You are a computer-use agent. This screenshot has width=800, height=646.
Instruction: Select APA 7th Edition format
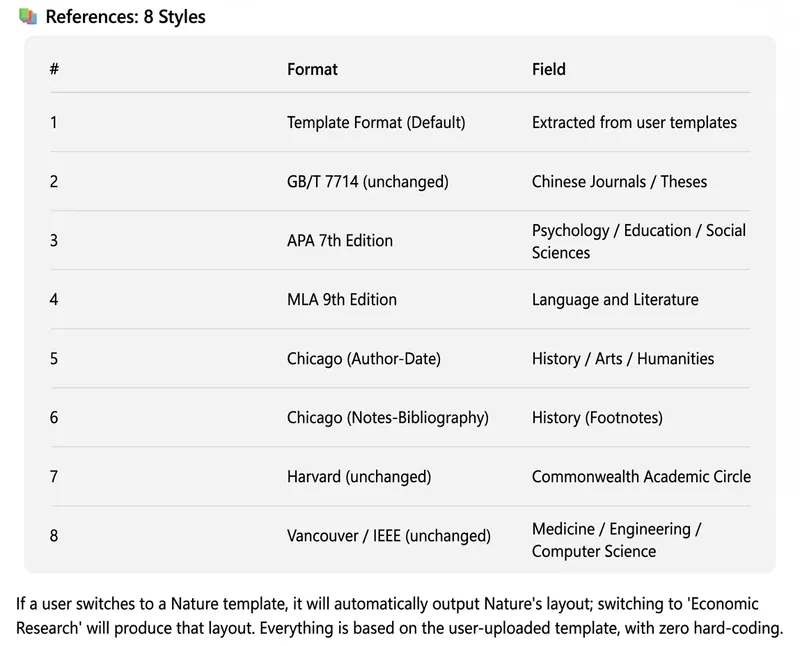[x=340, y=240]
